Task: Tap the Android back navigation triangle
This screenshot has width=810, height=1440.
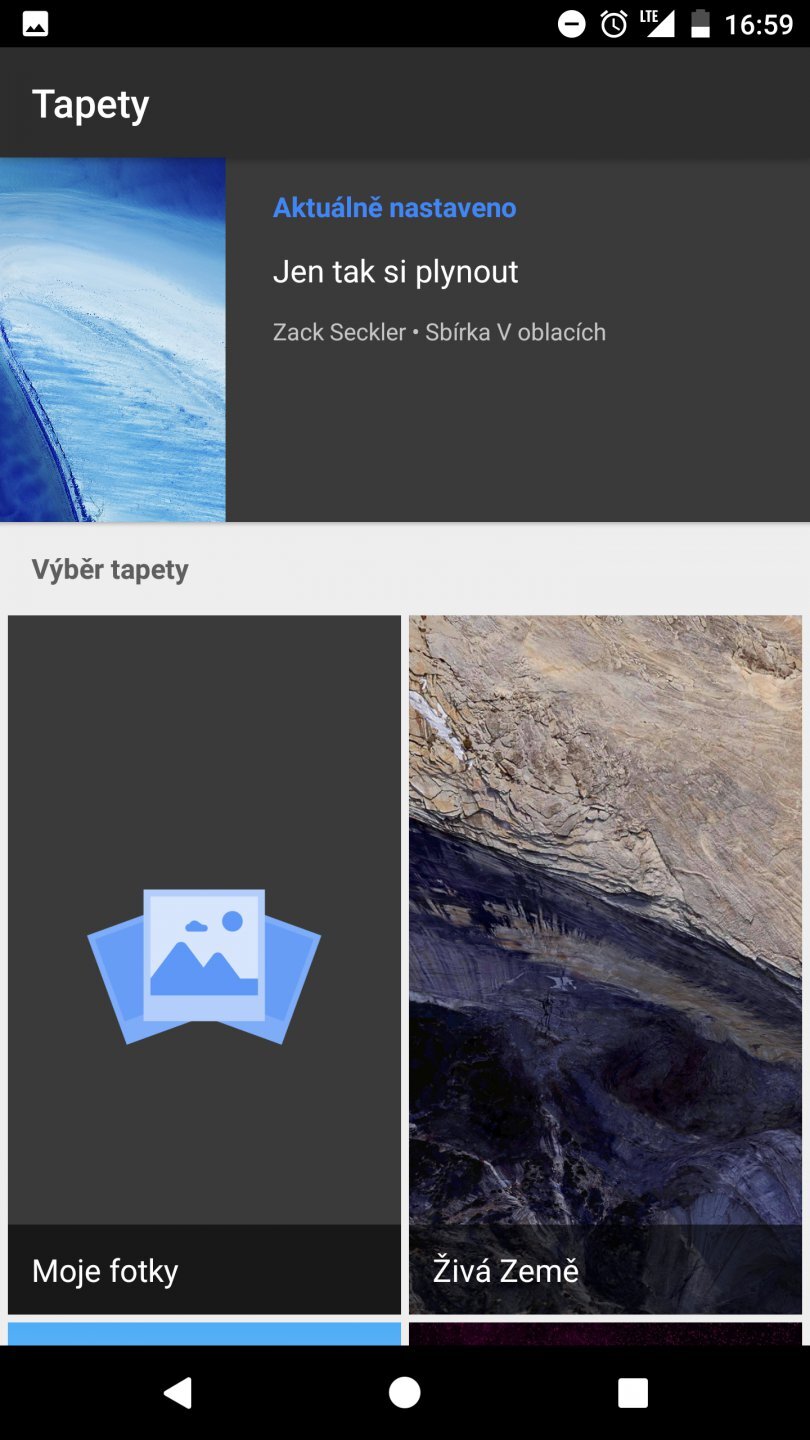Action: (177, 1392)
